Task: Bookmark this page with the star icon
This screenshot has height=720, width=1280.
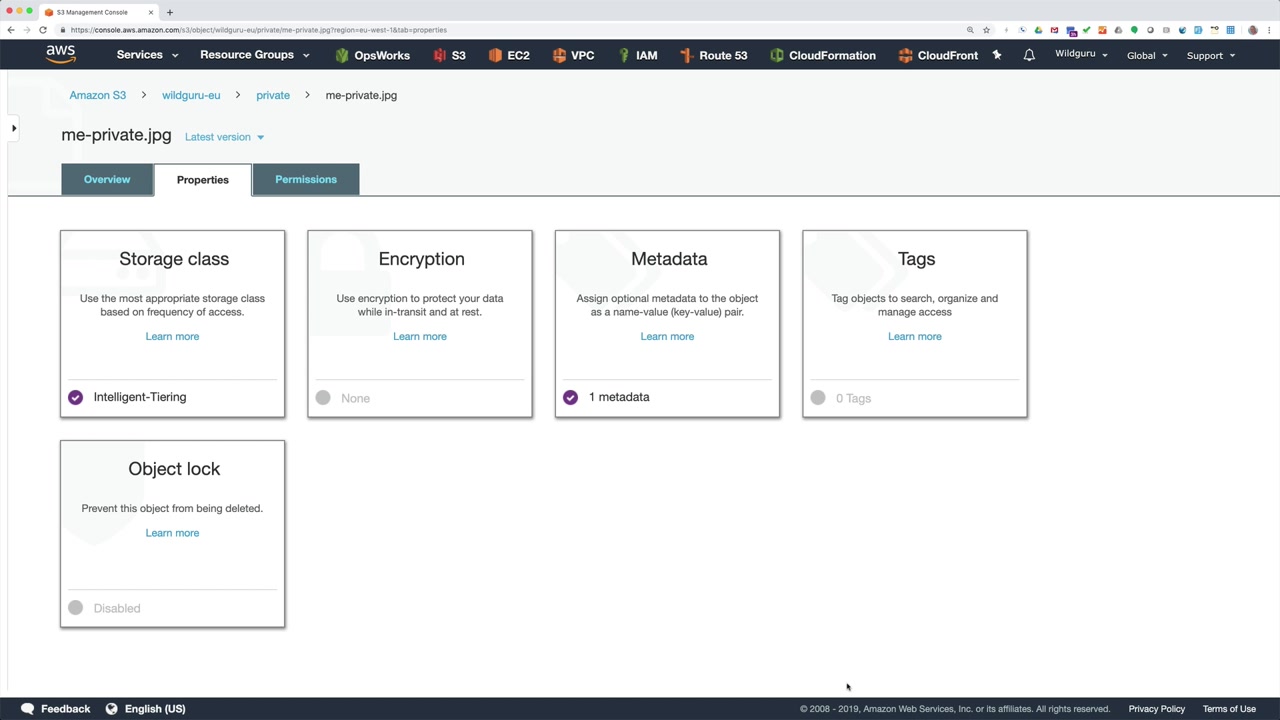Action: (986, 30)
